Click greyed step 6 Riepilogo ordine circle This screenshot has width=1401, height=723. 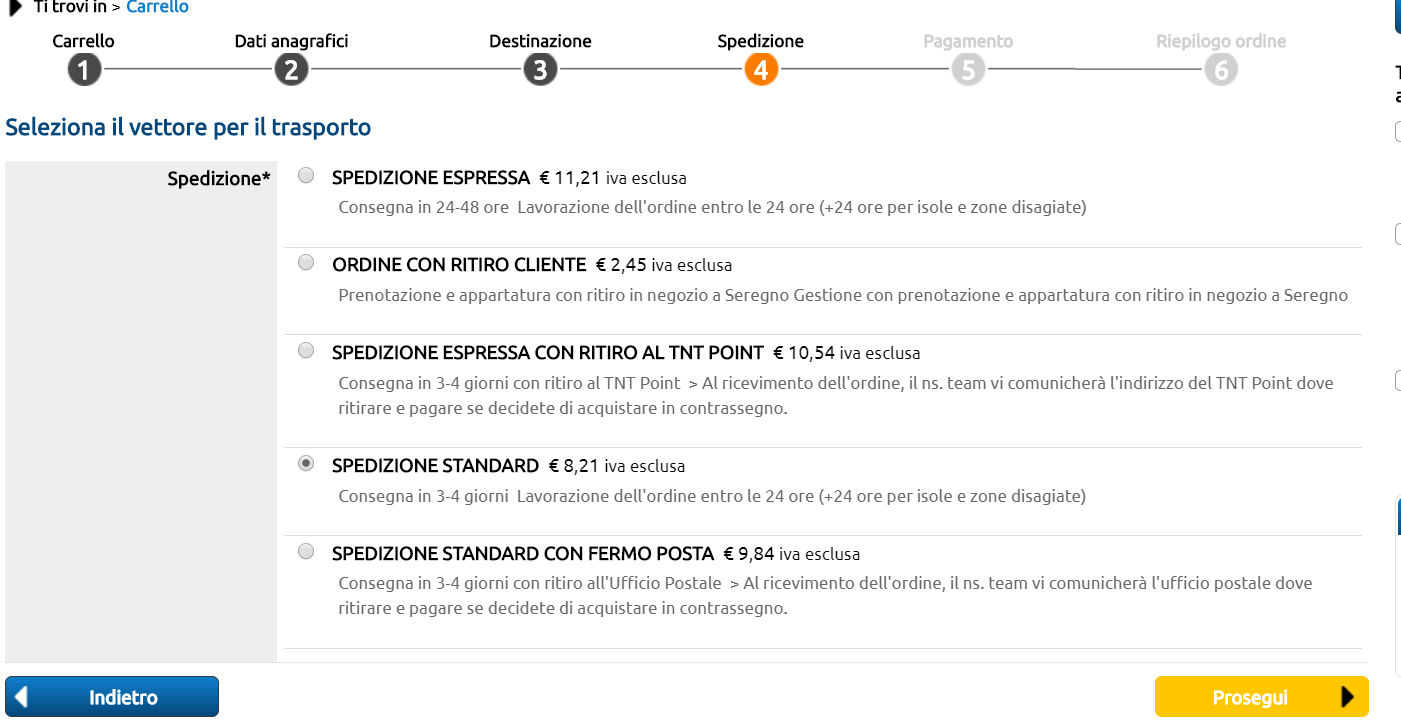(1221, 70)
